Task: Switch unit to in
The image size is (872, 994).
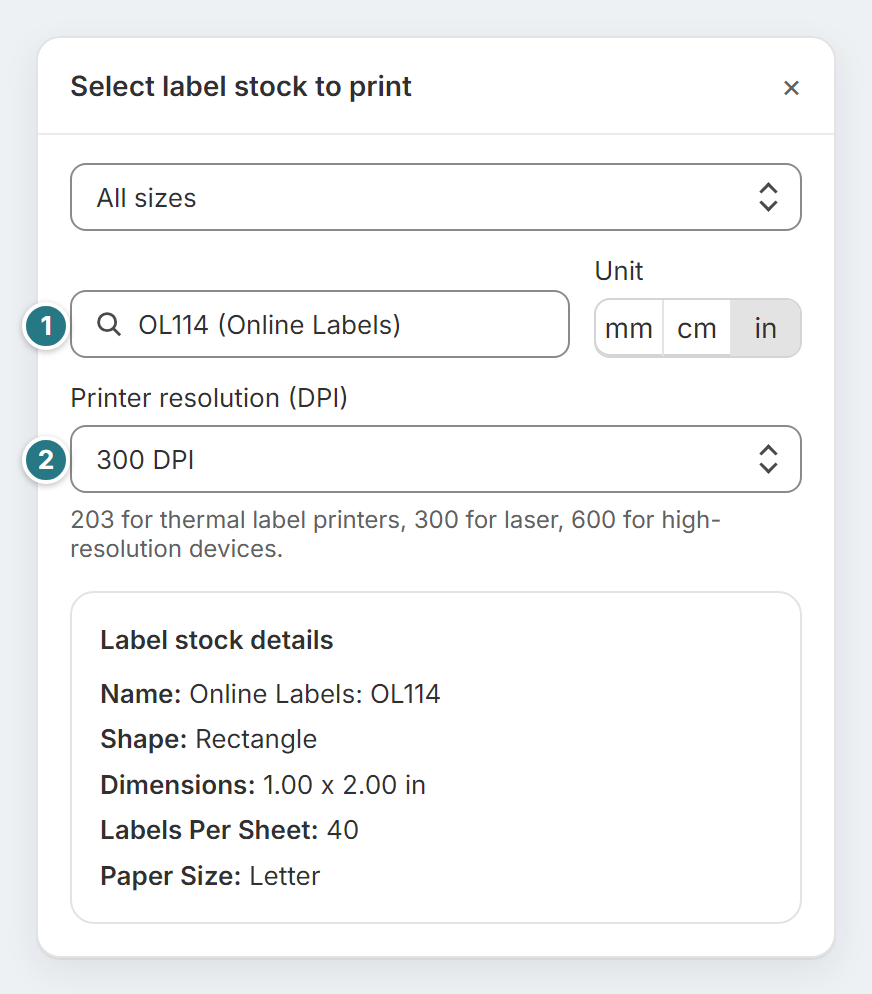Action: pos(766,328)
